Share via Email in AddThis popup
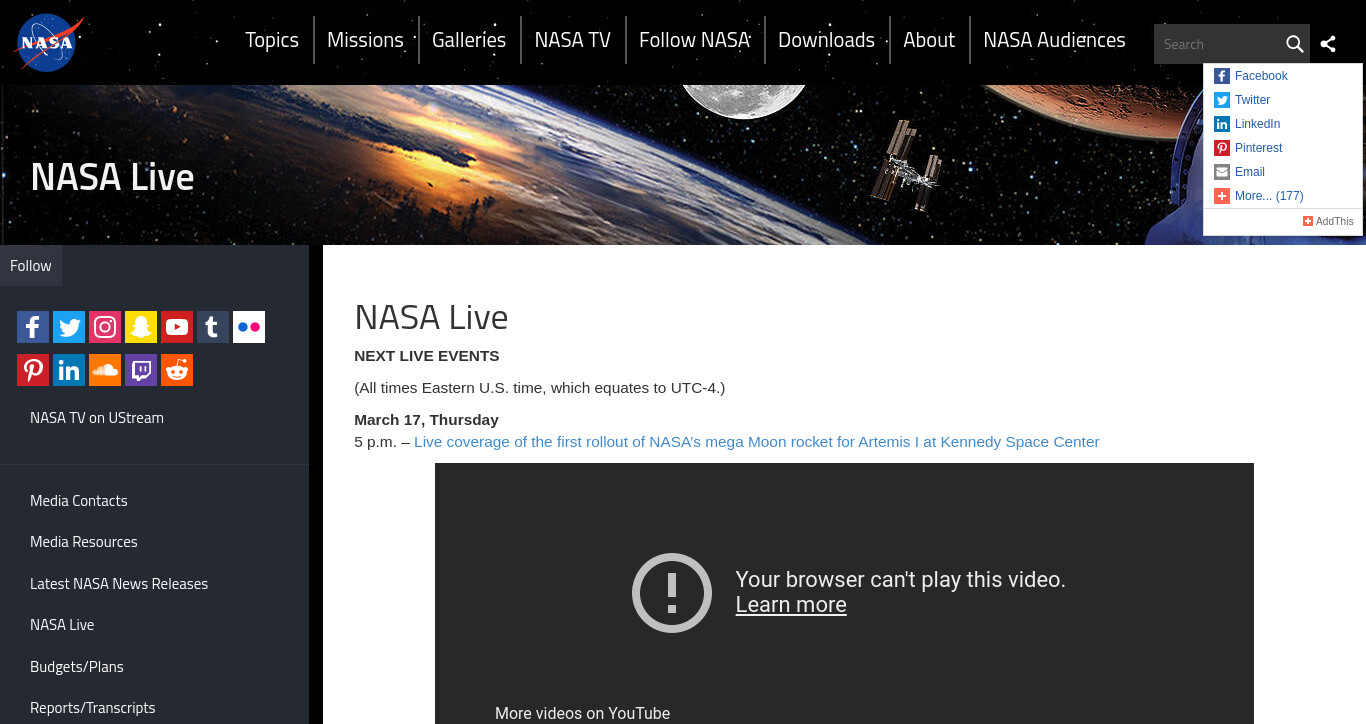Image resolution: width=1366 pixels, height=724 pixels. [x=1239, y=172]
